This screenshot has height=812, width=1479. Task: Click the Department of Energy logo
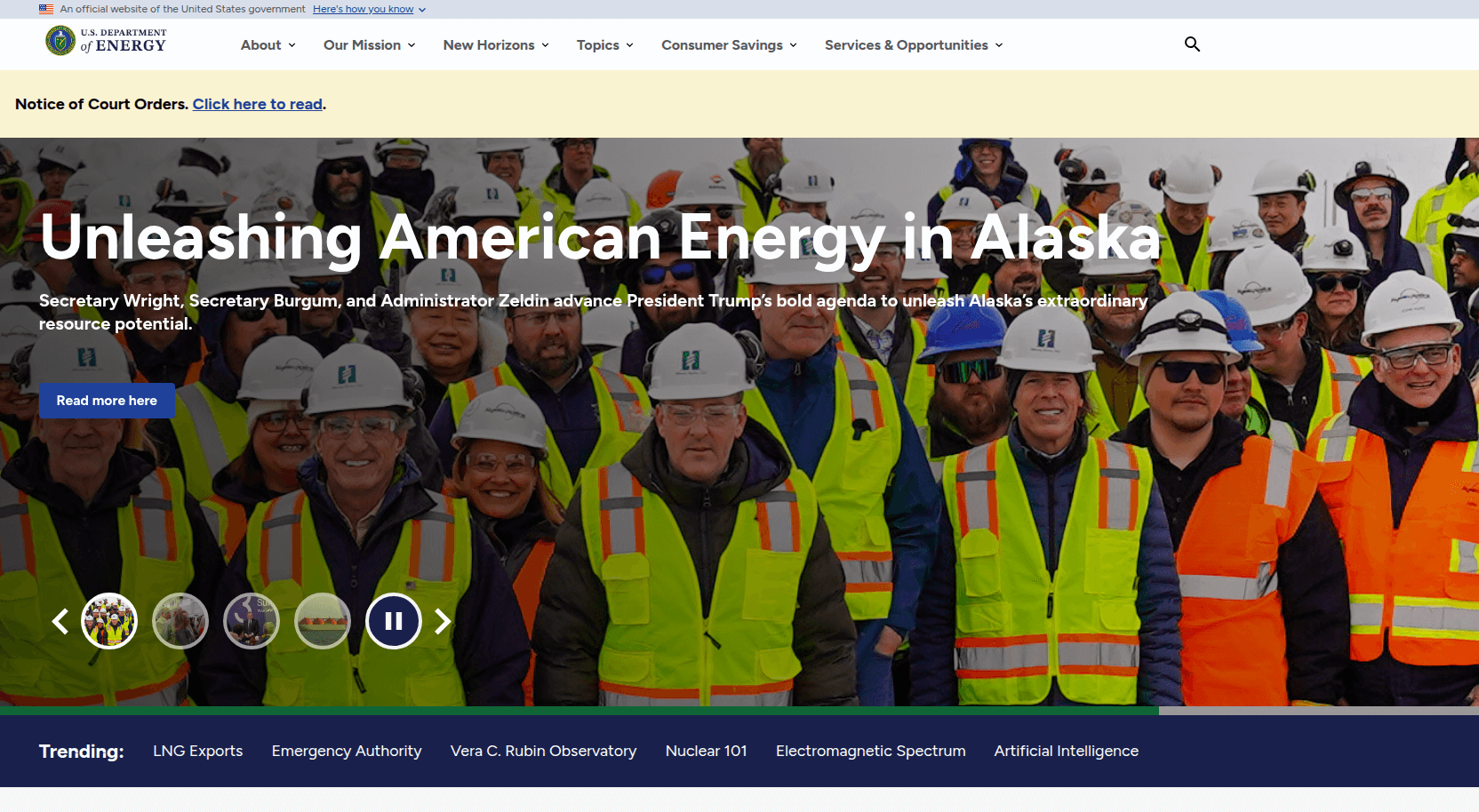click(106, 41)
